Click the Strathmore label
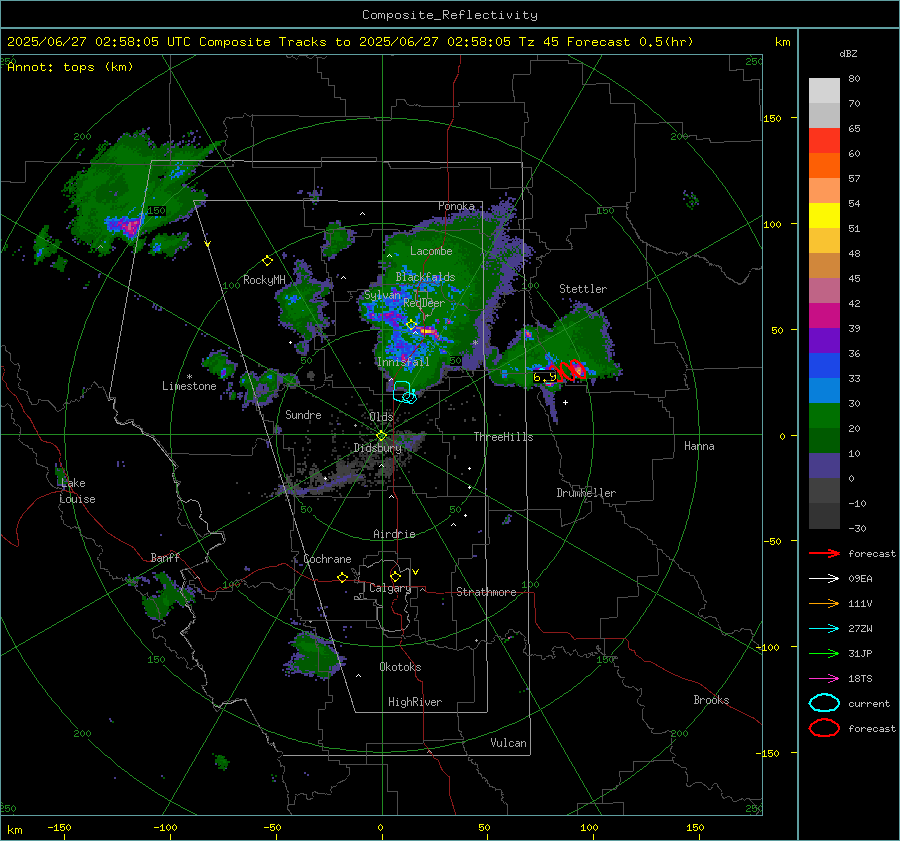 (486, 592)
